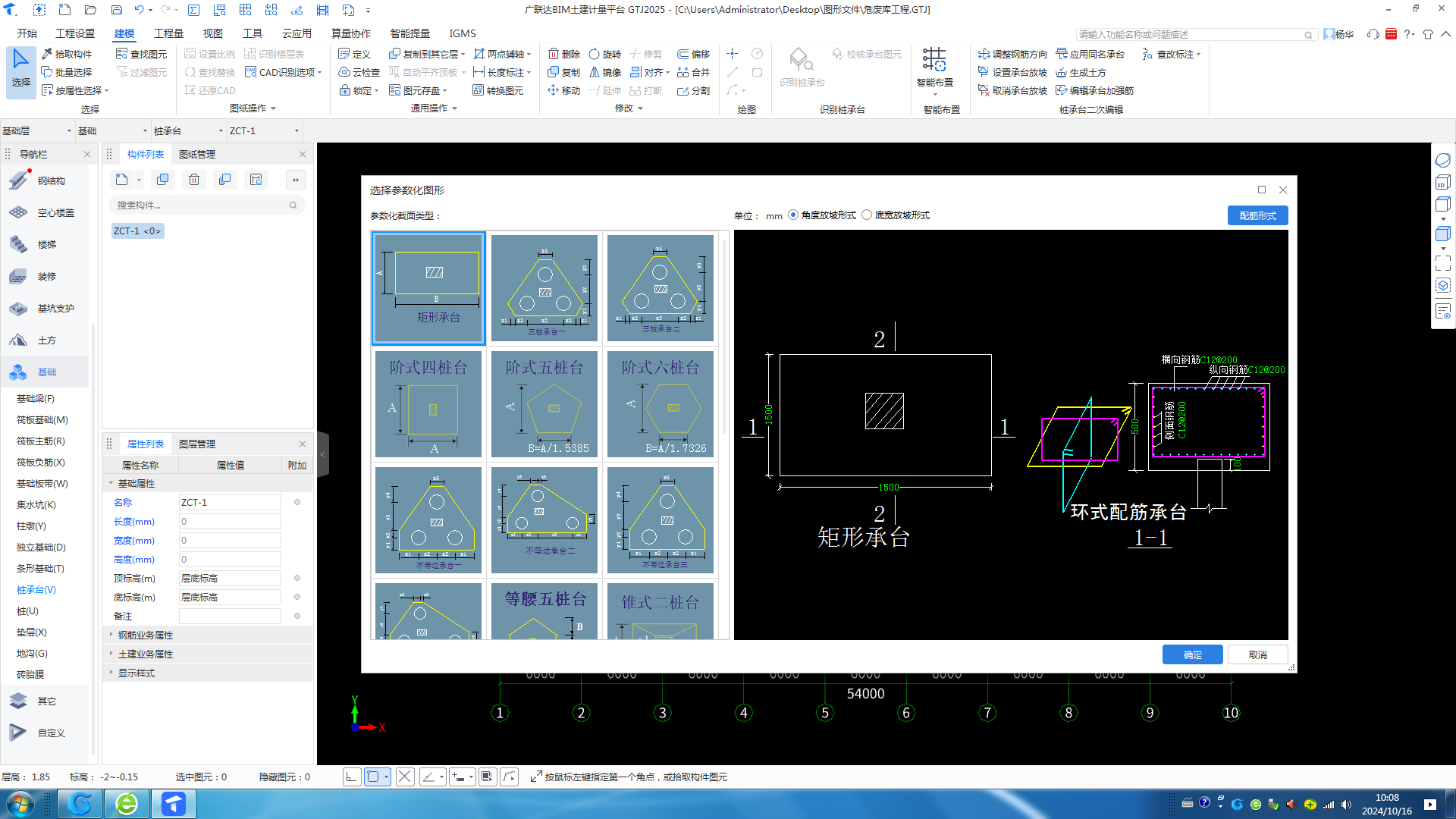This screenshot has height=819, width=1456.
Task: Toggle the attach option beside the 名称 row
Action: [297, 502]
